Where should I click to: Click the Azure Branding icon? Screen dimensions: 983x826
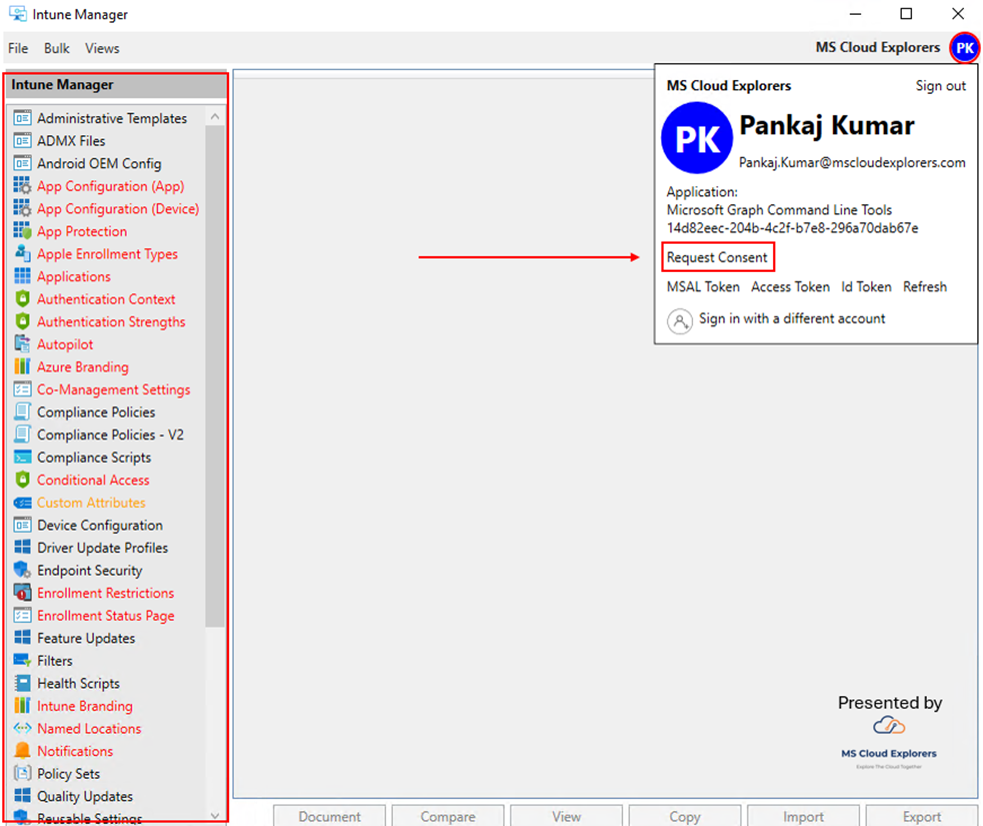point(22,366)
